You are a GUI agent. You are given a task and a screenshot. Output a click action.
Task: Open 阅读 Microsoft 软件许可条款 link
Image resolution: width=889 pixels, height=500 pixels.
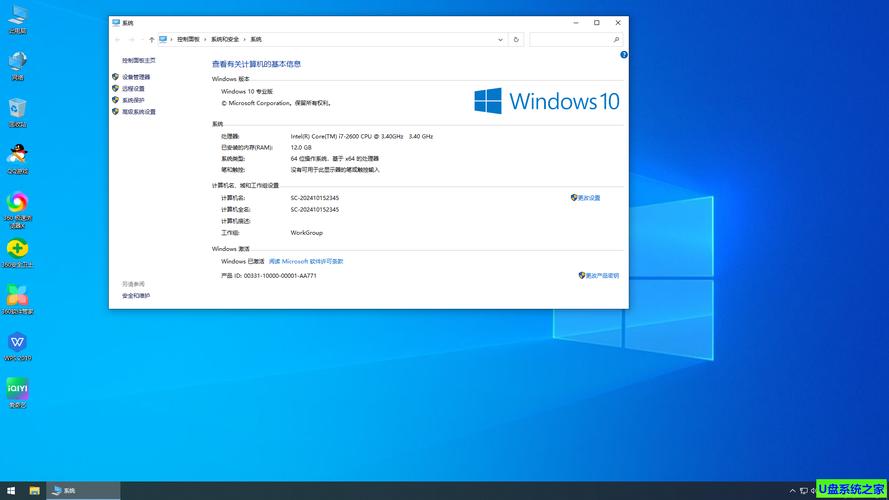click(306, 261)
